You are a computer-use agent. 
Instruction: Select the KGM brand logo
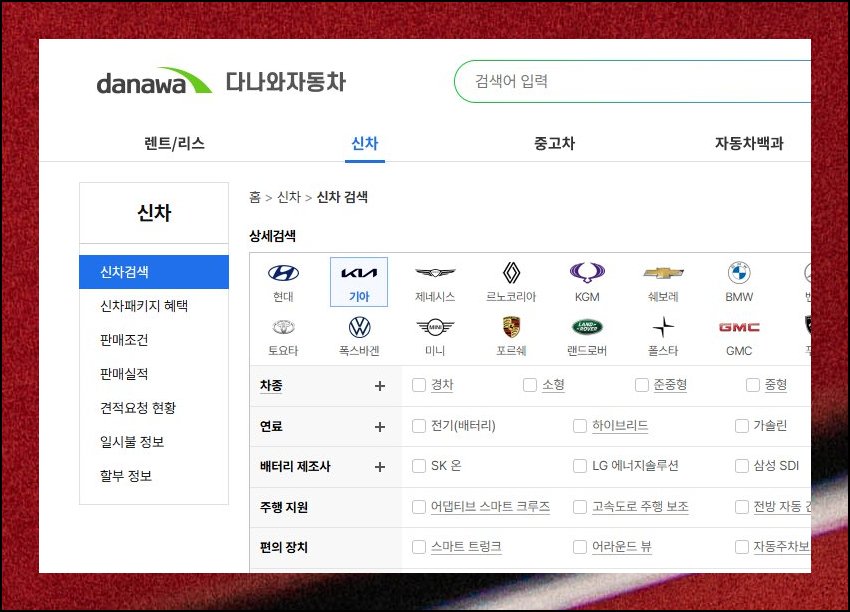coord(587,273)
